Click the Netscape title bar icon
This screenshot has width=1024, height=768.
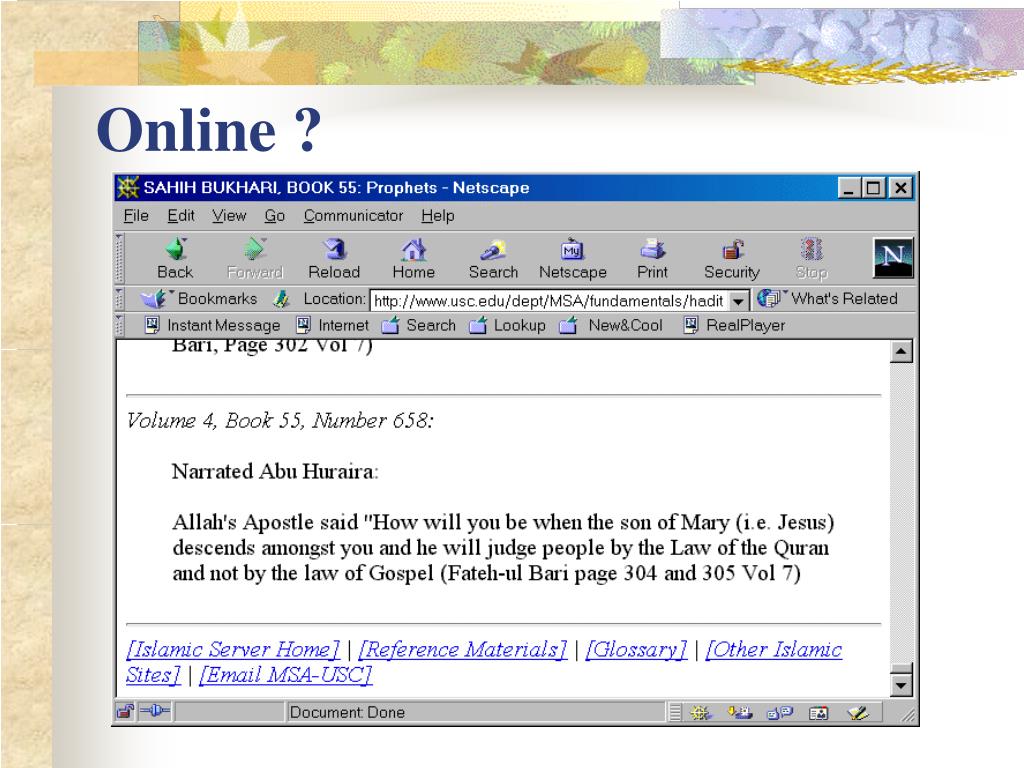(x=128, y=188)
